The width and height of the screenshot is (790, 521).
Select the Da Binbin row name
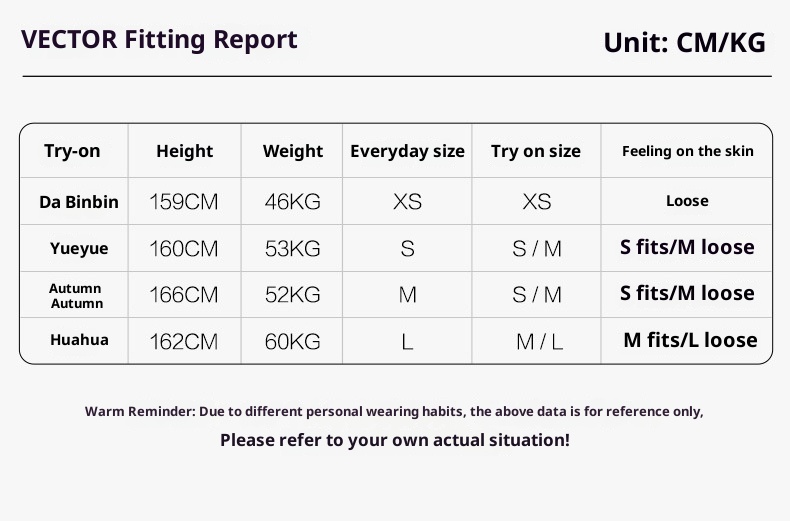[x=78, y=202]
